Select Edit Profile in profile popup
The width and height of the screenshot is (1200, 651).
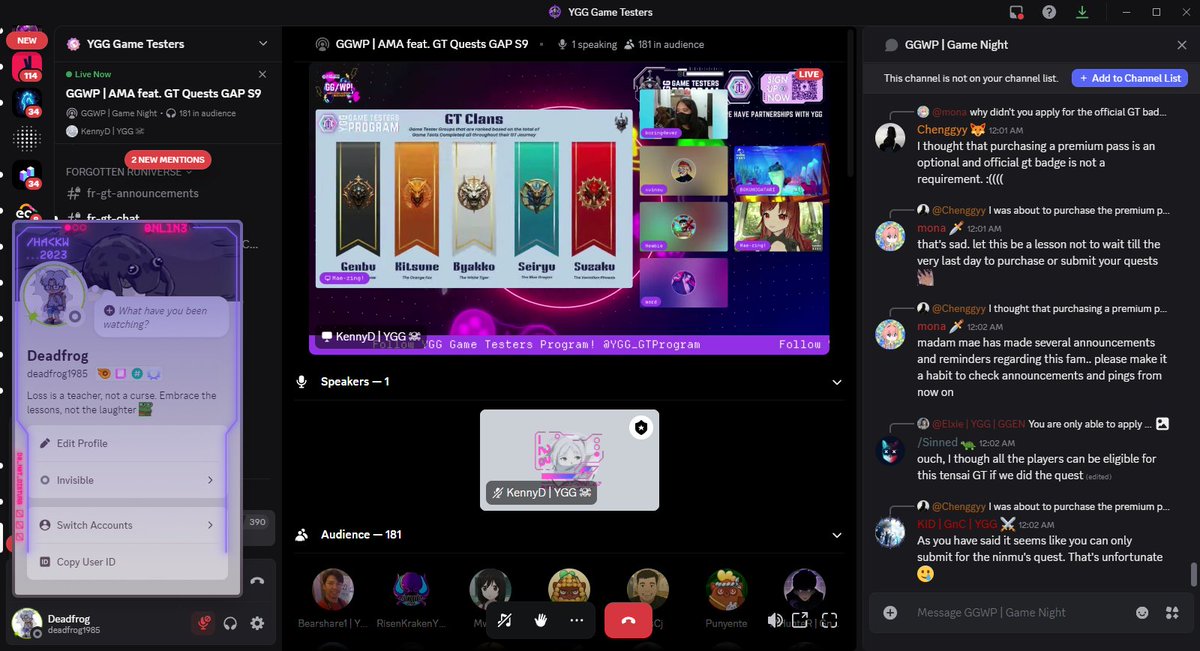pos(126,443)
